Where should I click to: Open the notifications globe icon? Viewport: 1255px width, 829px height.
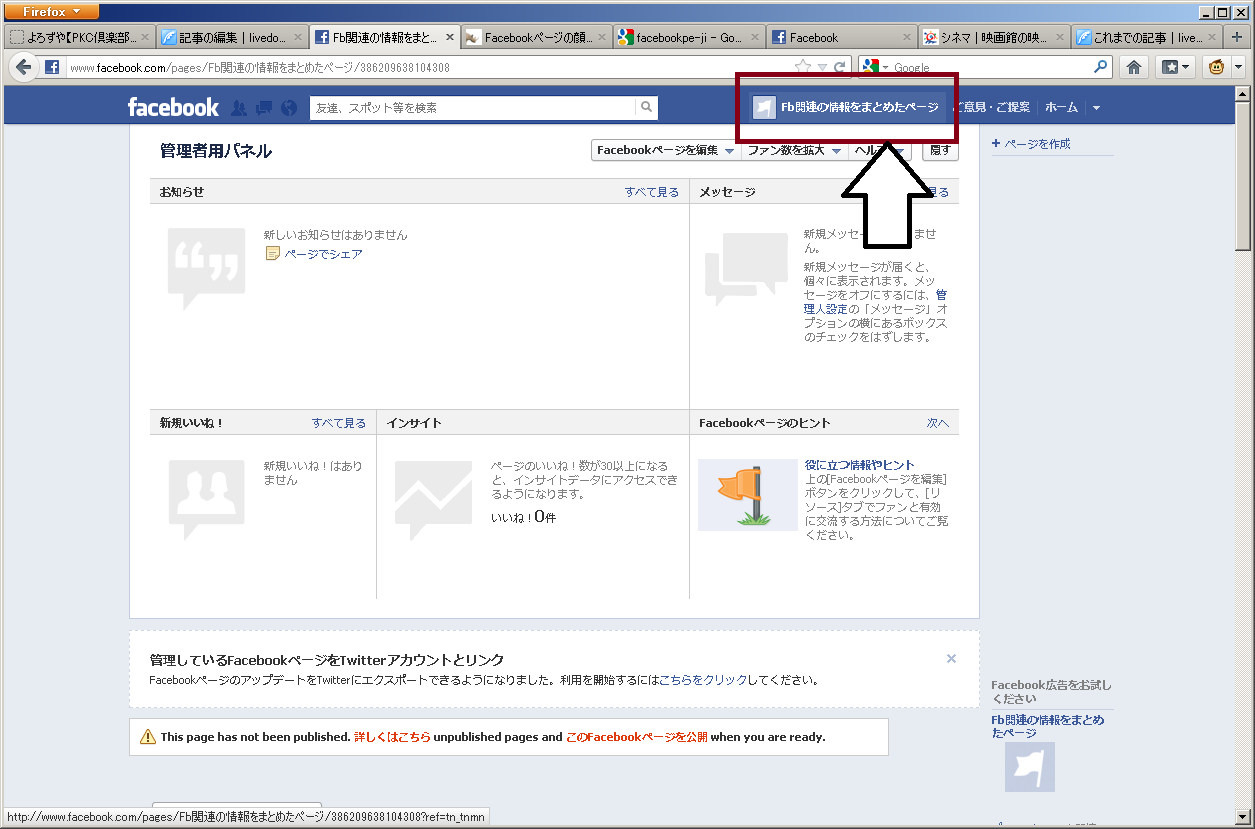pyautogui.click(x=289, y=107)
